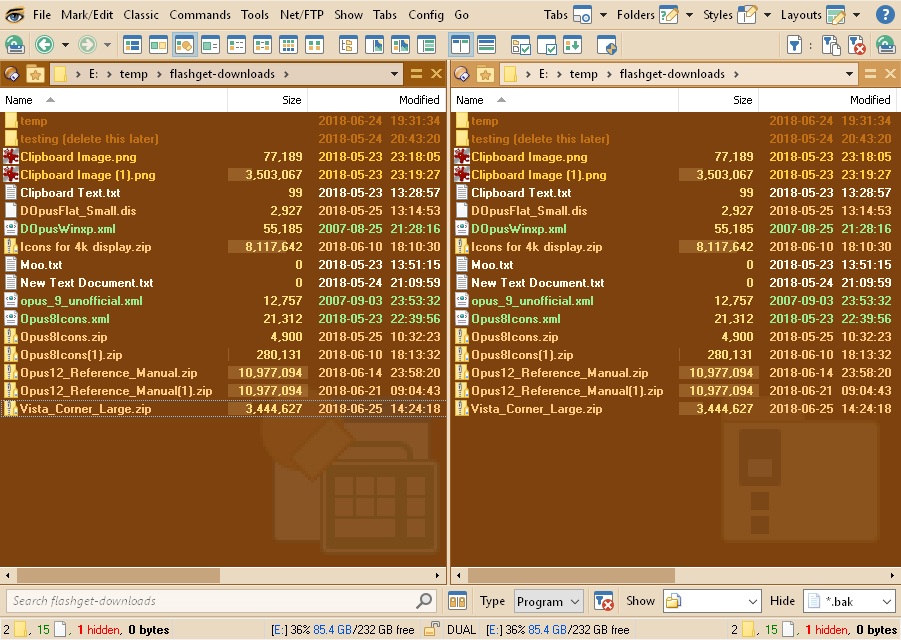Switch to Power mode view icon
901x640 pixels.
click(236, 45)
